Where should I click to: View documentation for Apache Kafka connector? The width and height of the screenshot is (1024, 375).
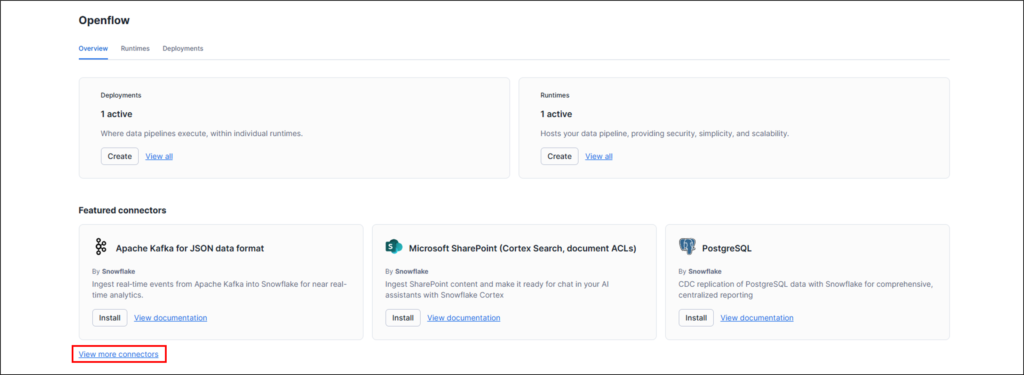pos(170,318)
